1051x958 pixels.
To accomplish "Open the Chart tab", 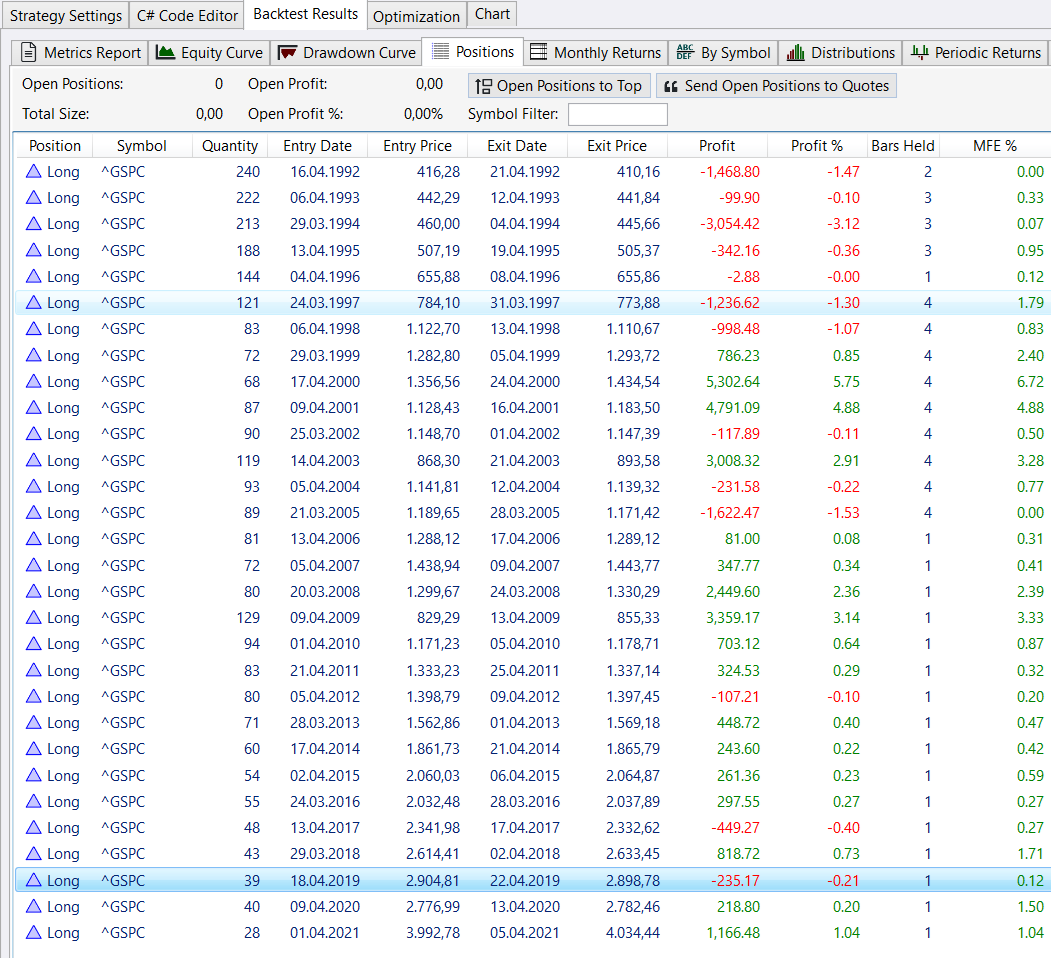I will click(492, 14).
